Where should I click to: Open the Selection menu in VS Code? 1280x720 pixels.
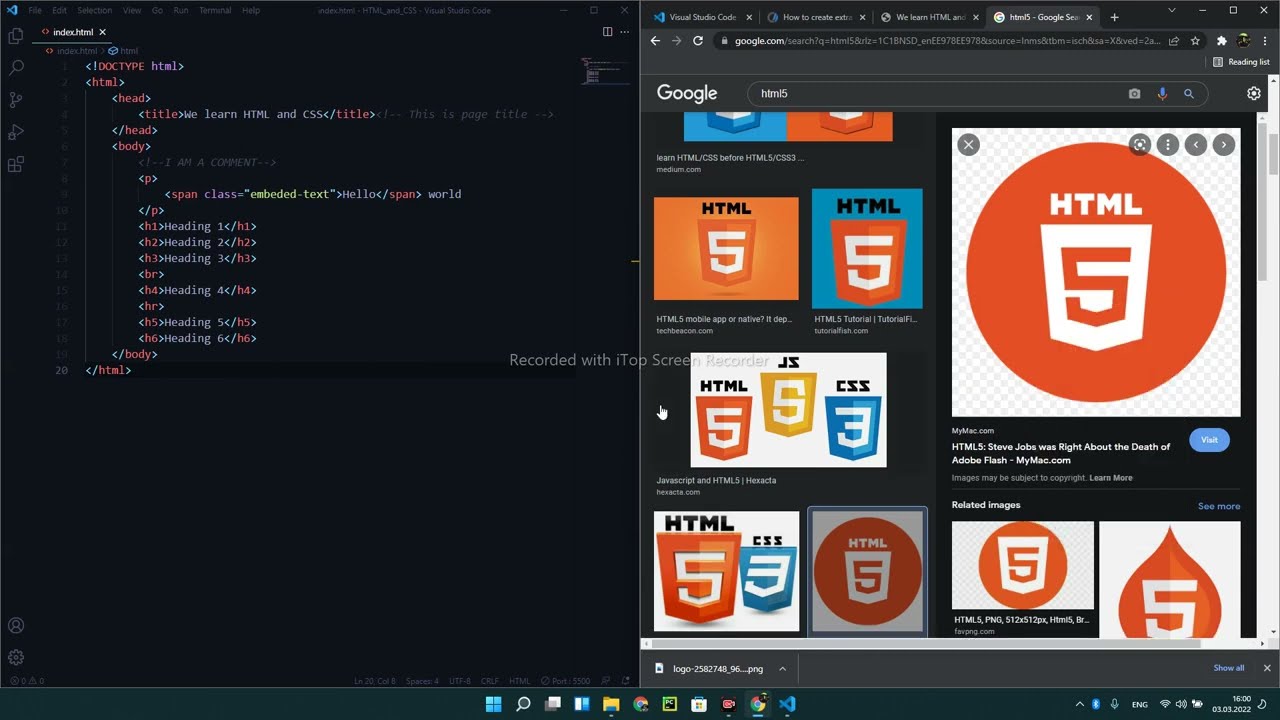(95, 10)
